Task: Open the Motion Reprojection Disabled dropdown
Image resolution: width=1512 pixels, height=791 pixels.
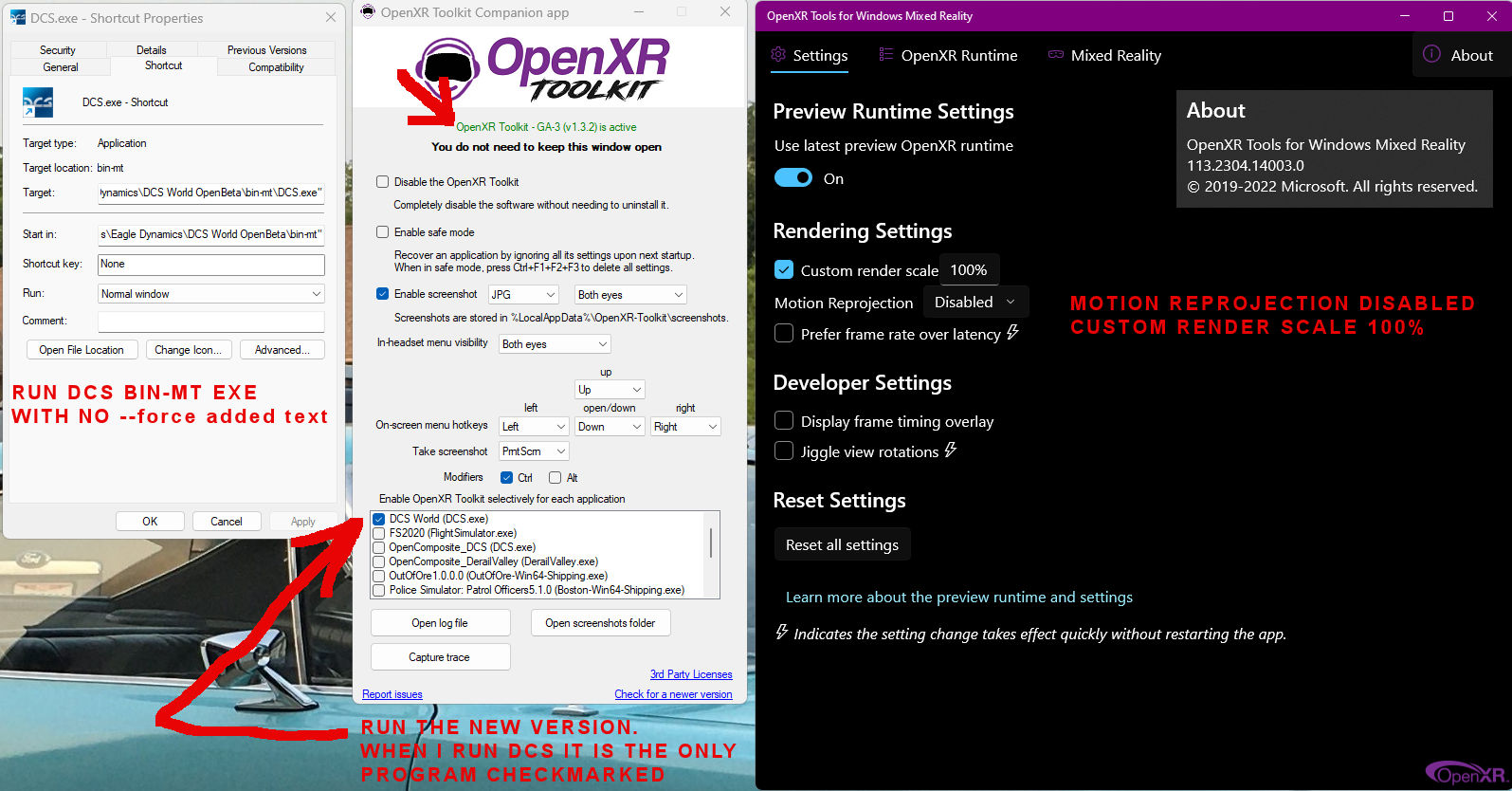Action: (x=975, y=302)
